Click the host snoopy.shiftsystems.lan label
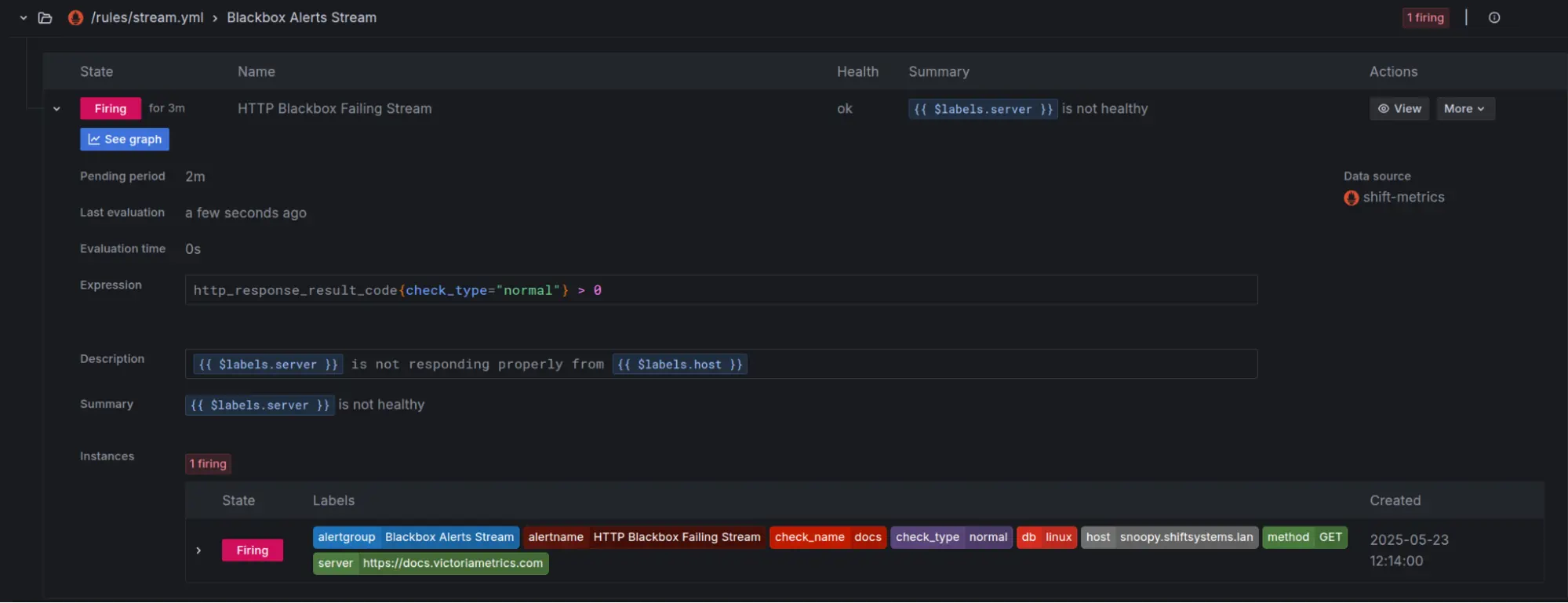The height and width of the screenshot is (603, 1568). [1170, 537]
